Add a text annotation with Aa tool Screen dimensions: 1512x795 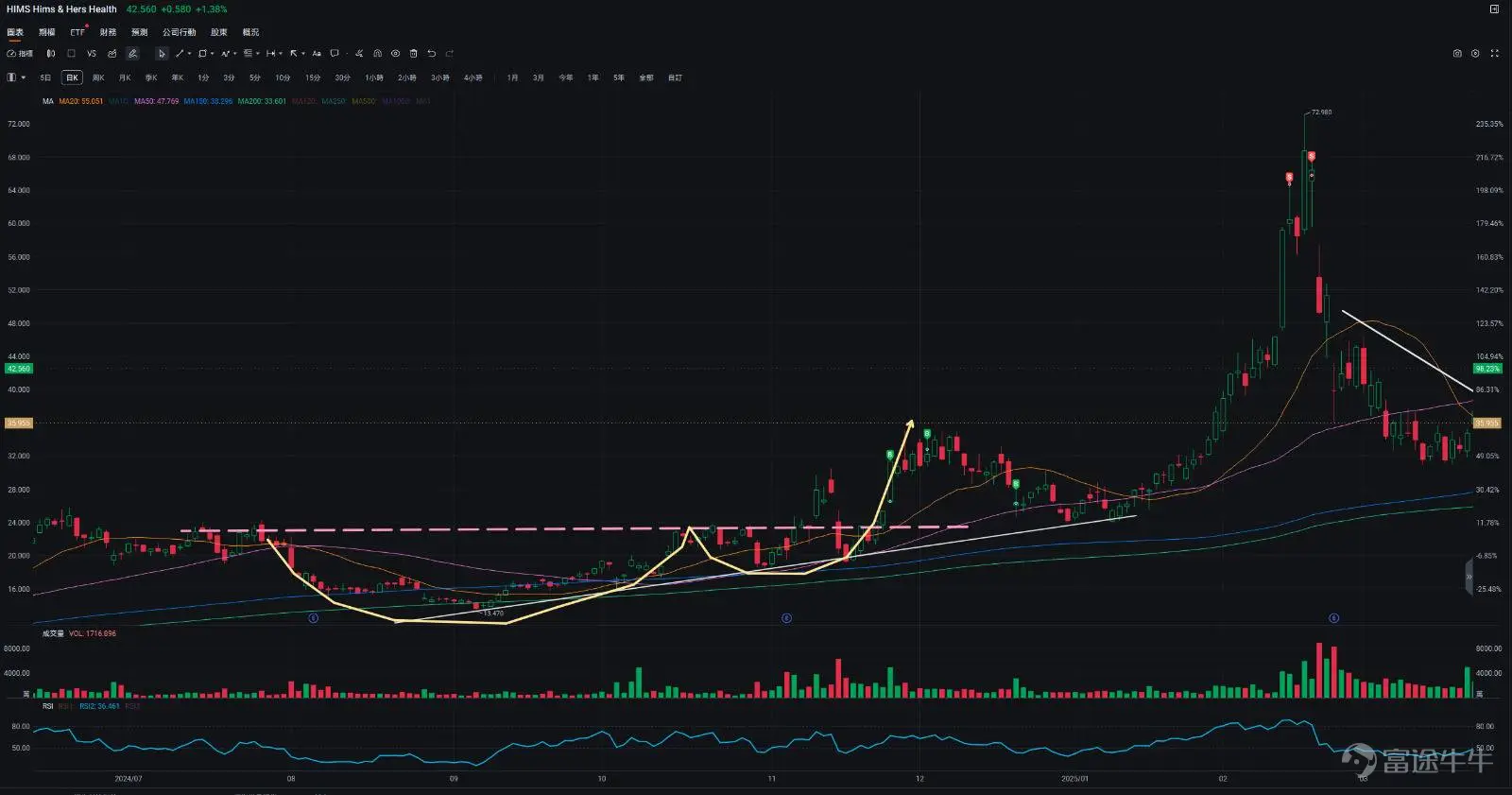coord(317,54)
